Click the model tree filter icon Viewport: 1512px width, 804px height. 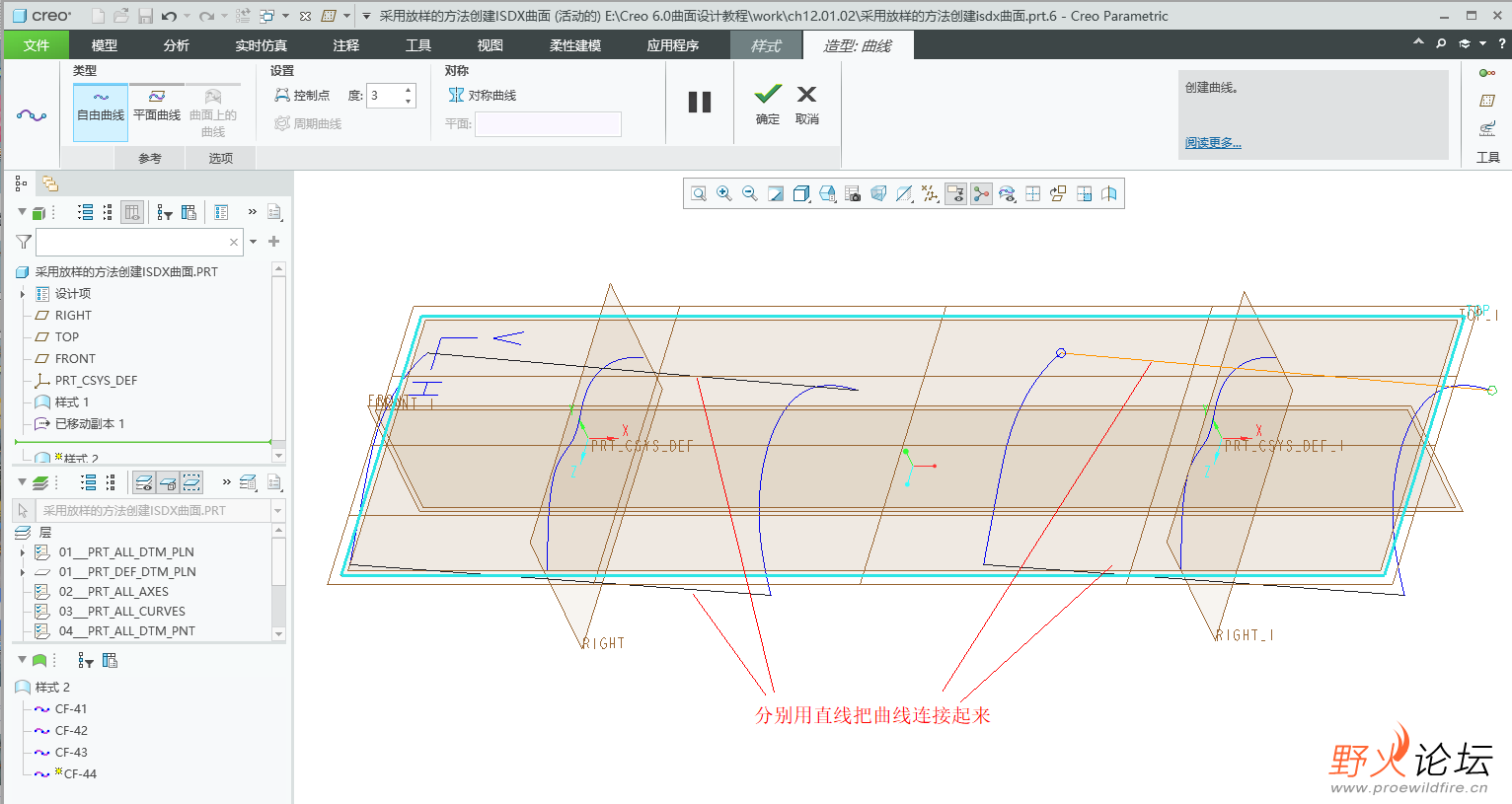tap(24, 242)
